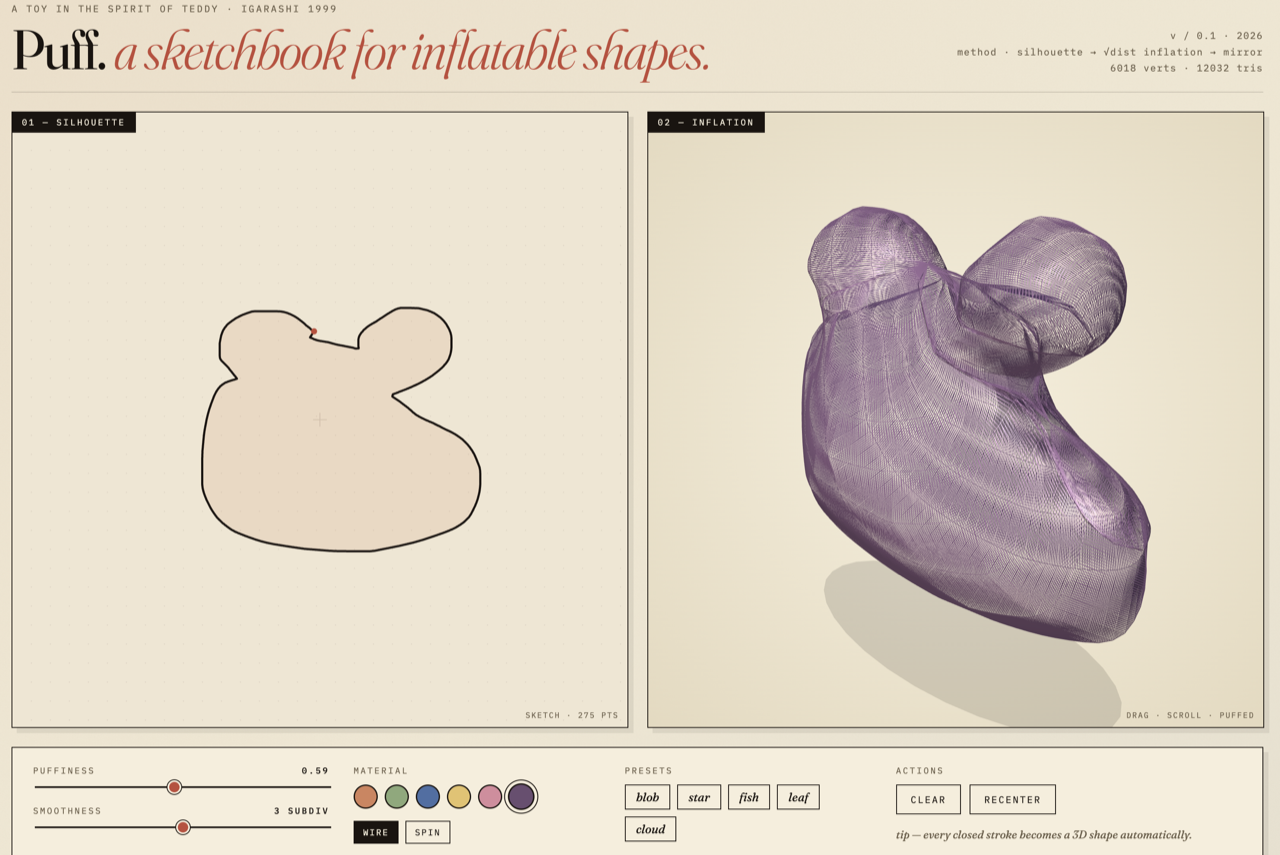1280x855 pixels.
Task: Click the crosshair at silhouette canvas center
Action: click(x=320, y=420)
